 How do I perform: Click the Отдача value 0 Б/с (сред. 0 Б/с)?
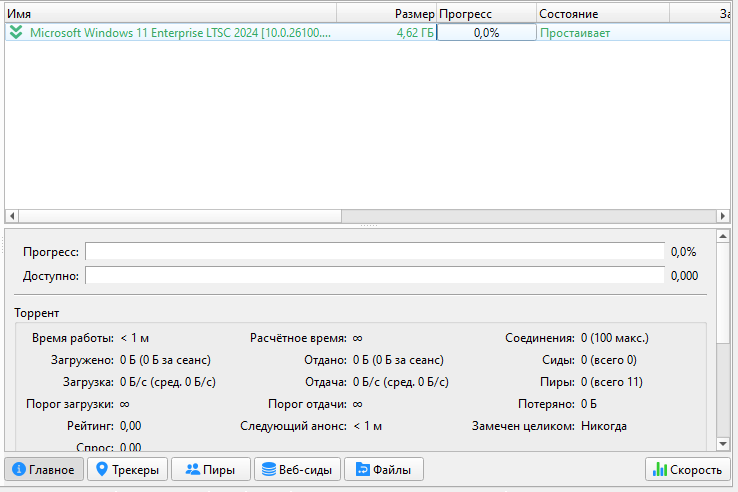[x=401, y=382]
